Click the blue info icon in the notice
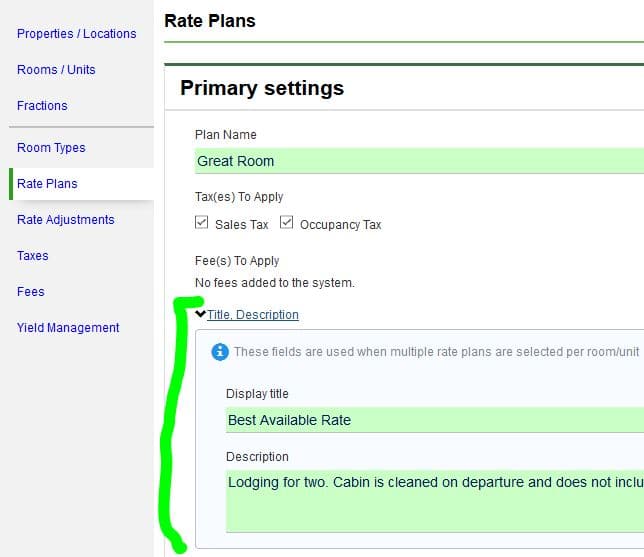This screenshot has width=644, height=557. [x=220, y=352]
